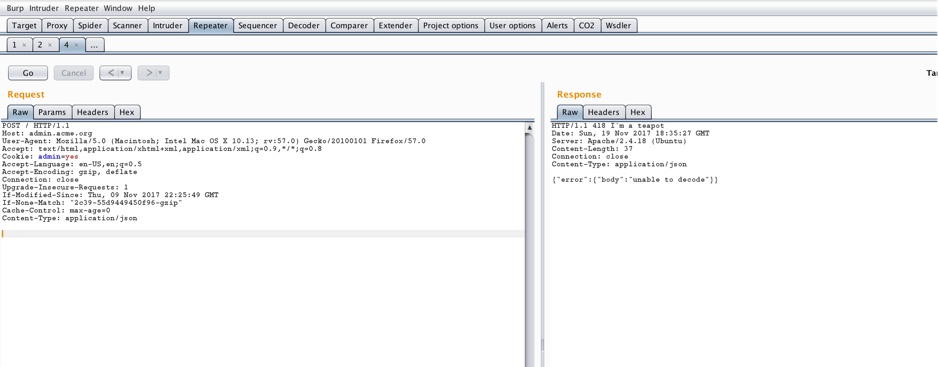The height and width of the screenshot is (367, 938).
Task: Switch to the Response Headers tab
Action: [604, 112]
